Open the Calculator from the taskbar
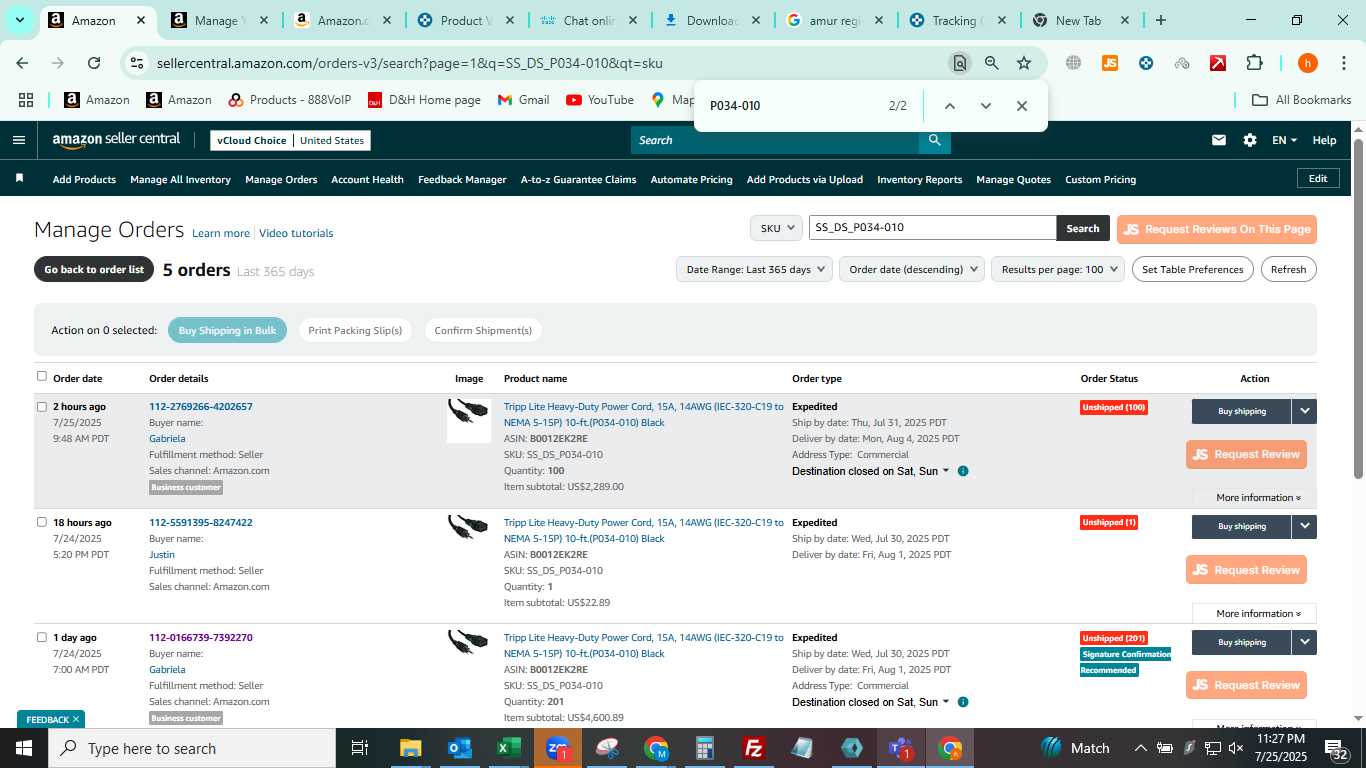 pos(705,748)
